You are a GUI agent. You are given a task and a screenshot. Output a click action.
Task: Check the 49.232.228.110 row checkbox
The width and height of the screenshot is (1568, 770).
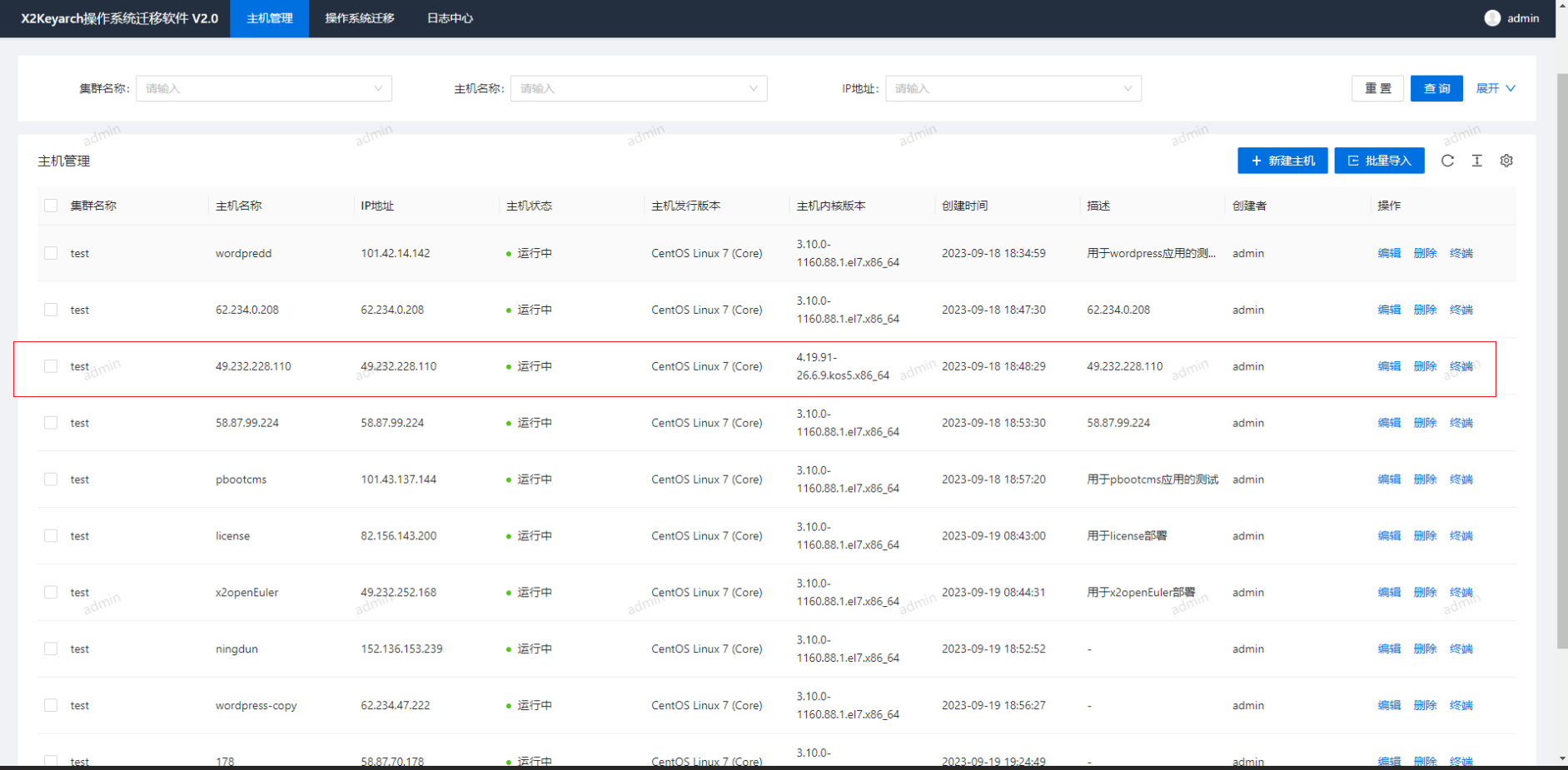[51, 366]
